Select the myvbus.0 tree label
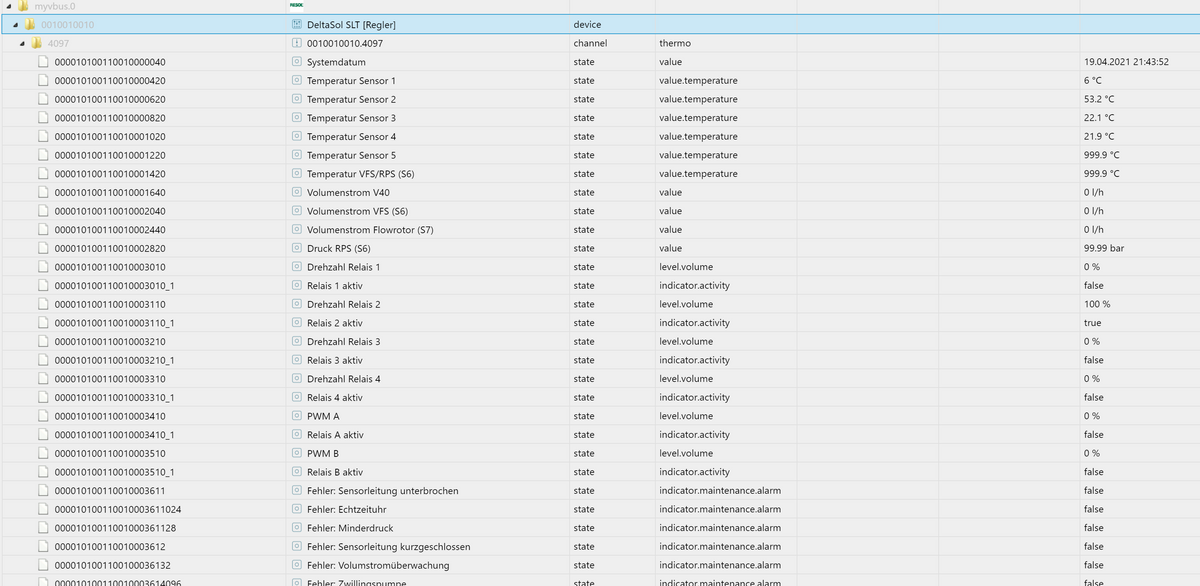The image size is (1200, 586). click(54, 6)
